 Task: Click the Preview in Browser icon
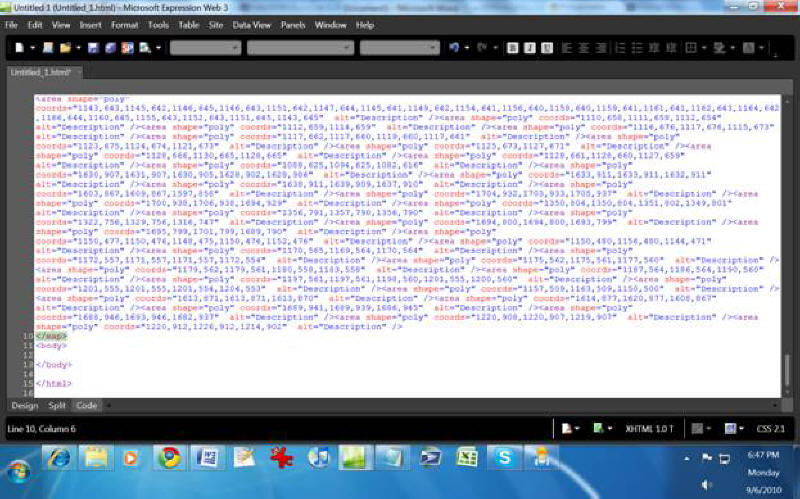[145, 47]
